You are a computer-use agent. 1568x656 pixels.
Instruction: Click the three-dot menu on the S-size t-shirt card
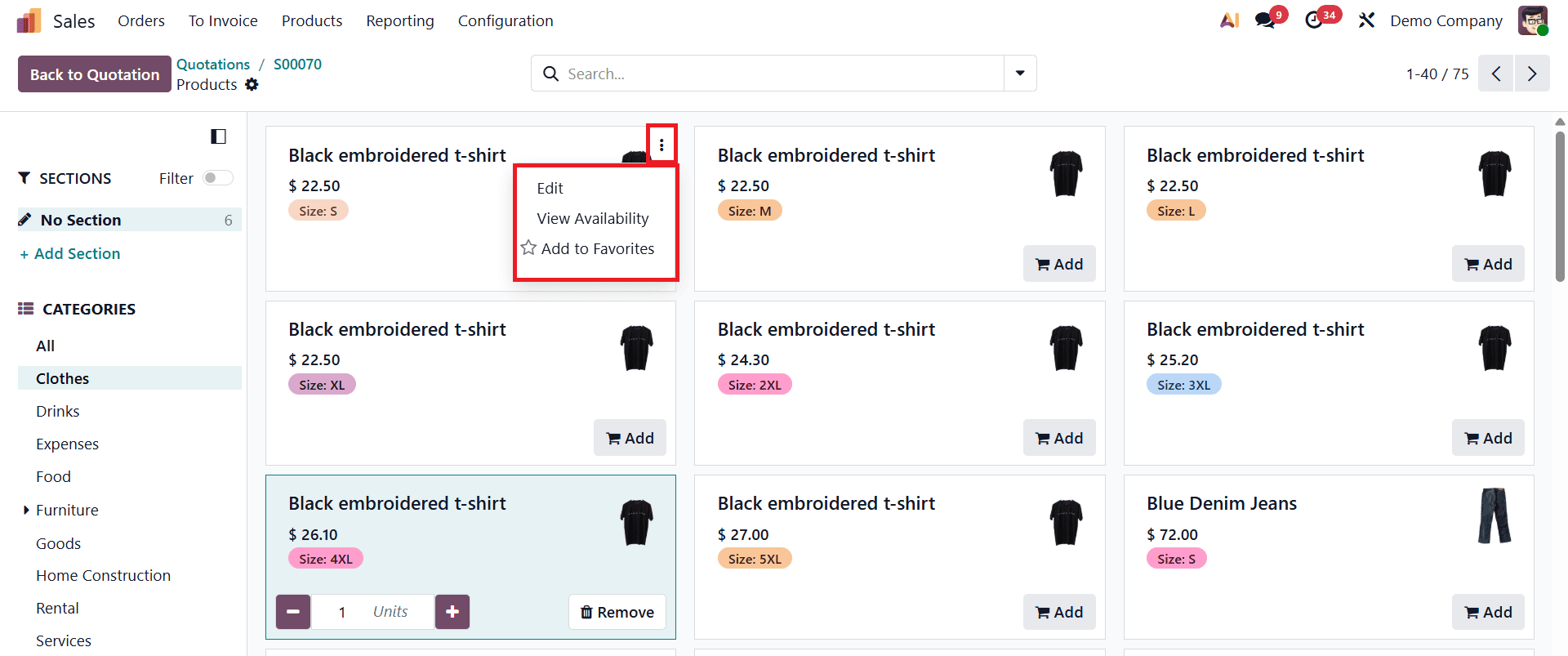coord(661,145)
